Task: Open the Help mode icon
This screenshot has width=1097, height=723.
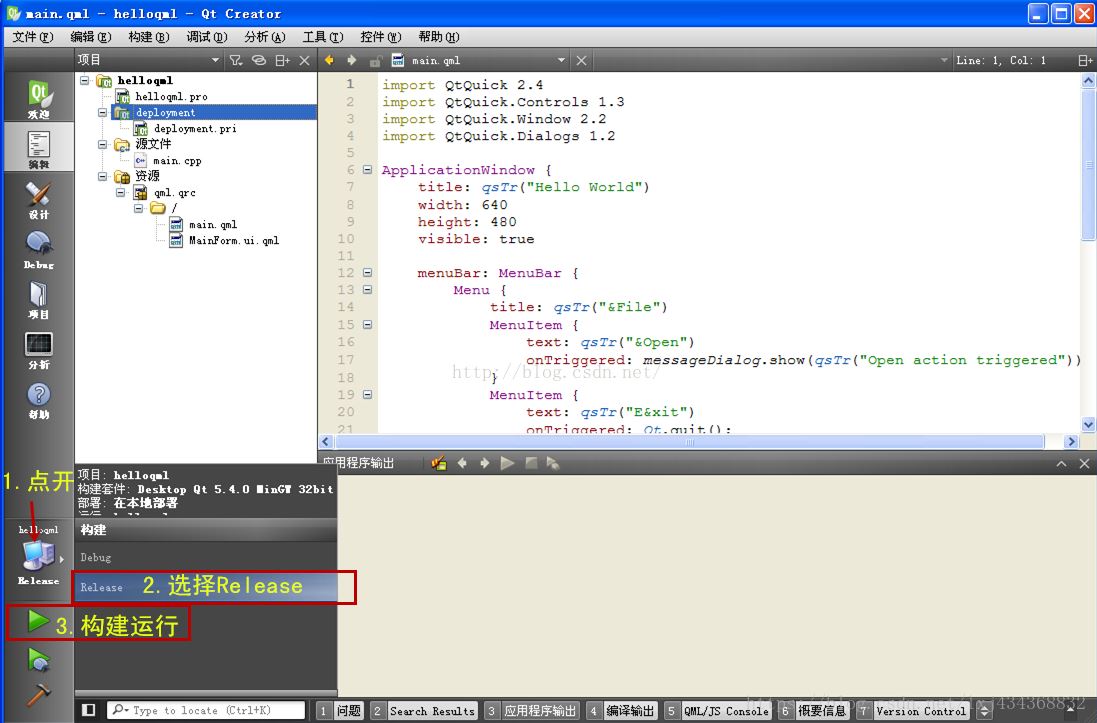Action: coord(38,399)
